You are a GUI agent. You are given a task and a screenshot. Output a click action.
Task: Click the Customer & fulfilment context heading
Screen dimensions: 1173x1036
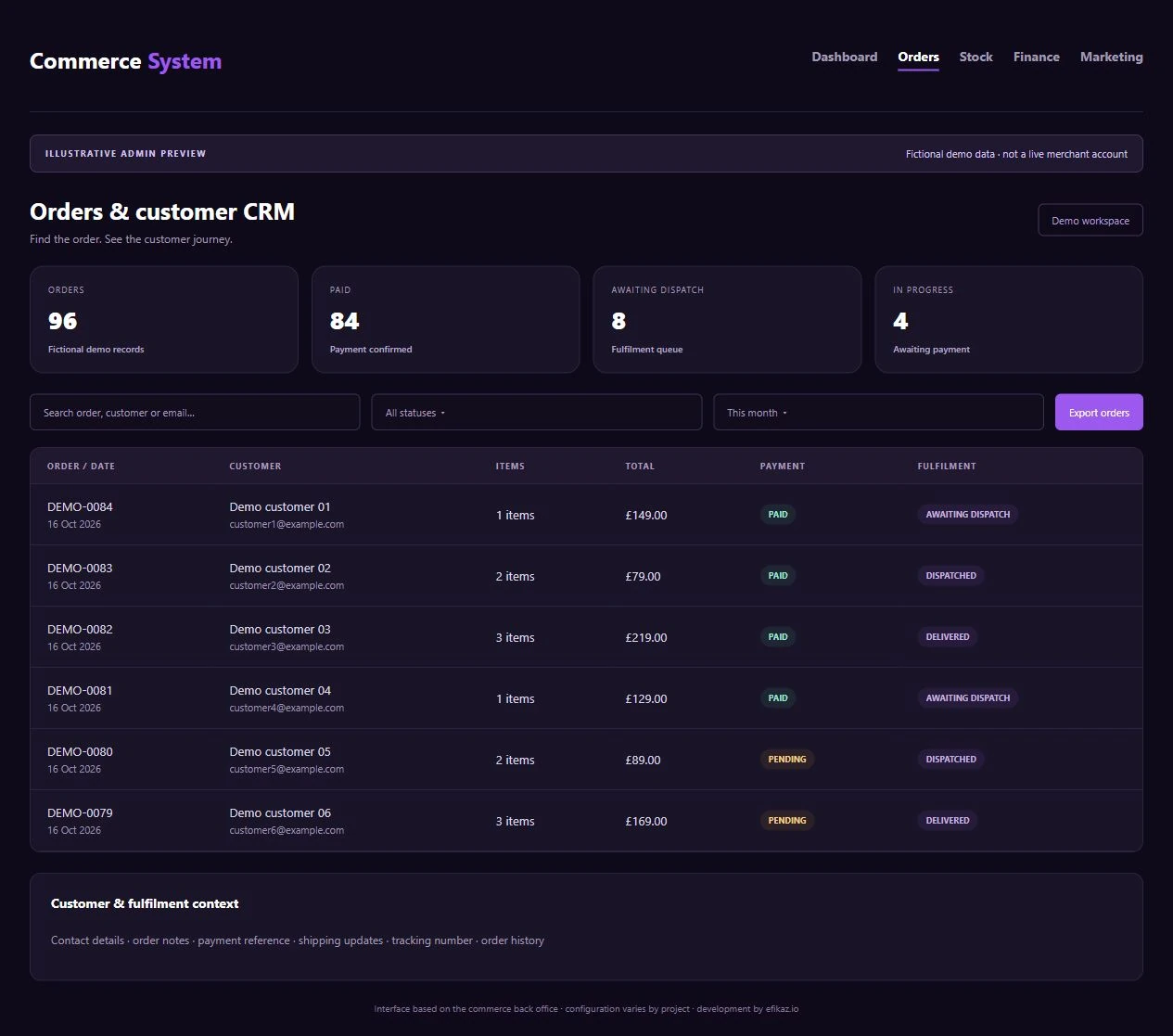145,903
